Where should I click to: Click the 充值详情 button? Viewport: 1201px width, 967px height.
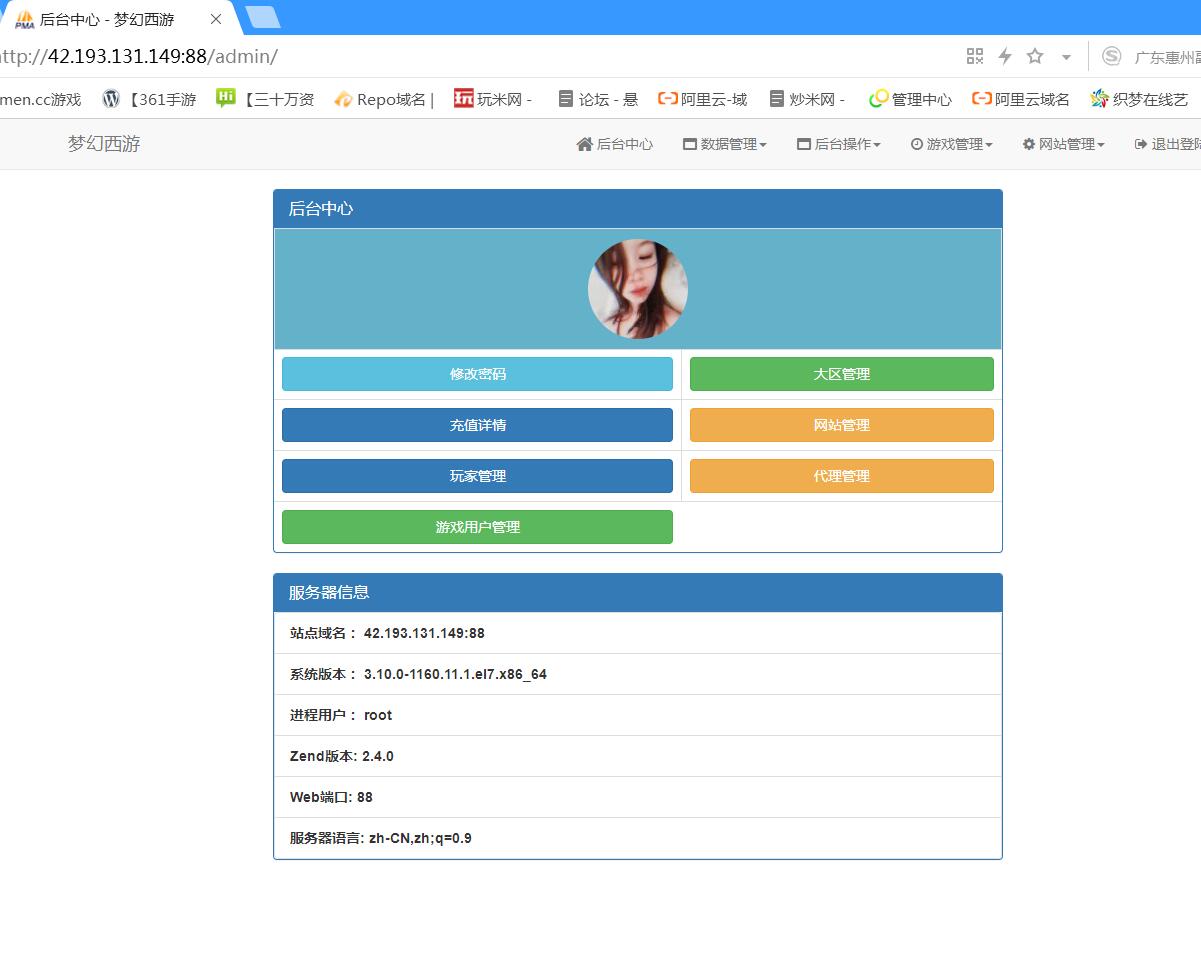tap(477, 425)
